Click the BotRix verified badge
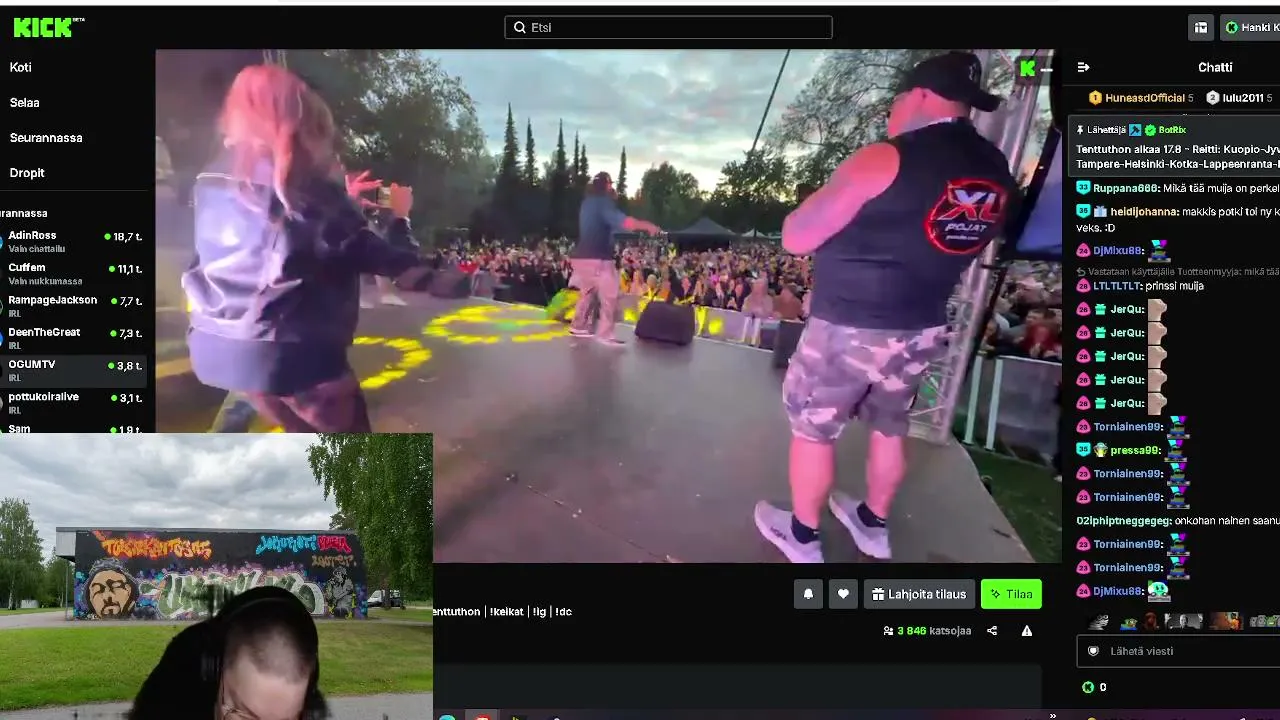1280x720 pixels. 1150,130
